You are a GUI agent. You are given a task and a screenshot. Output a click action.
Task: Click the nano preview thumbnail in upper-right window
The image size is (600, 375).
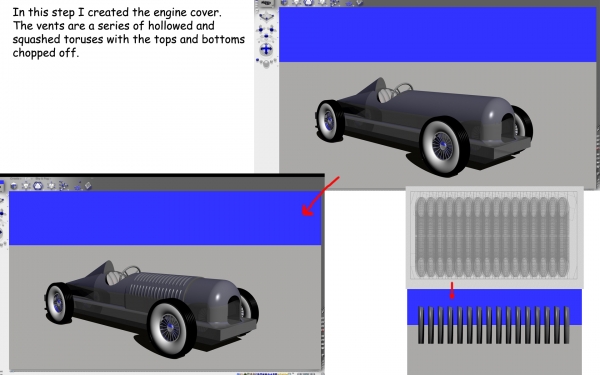[266, 3]
